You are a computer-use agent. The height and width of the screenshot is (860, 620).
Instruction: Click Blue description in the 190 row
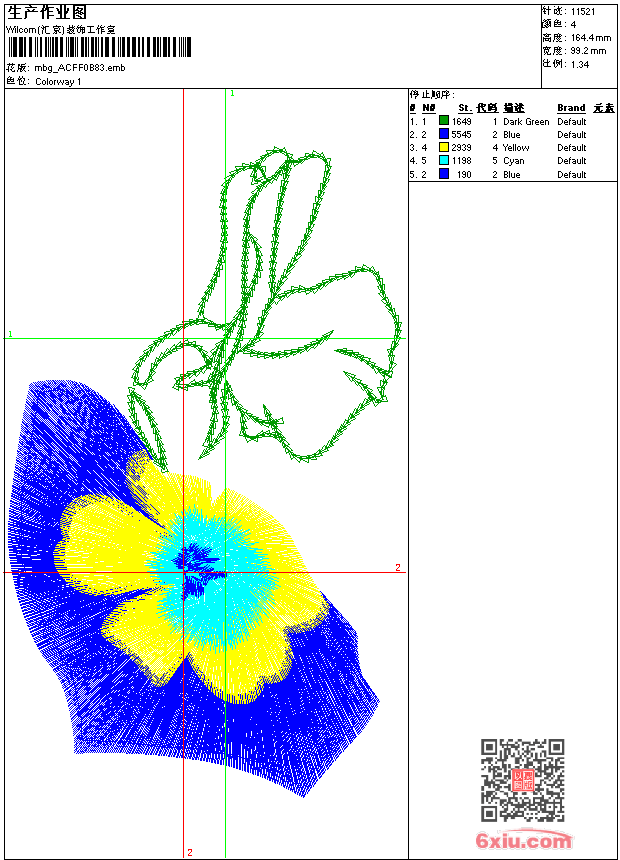(511, 174)
